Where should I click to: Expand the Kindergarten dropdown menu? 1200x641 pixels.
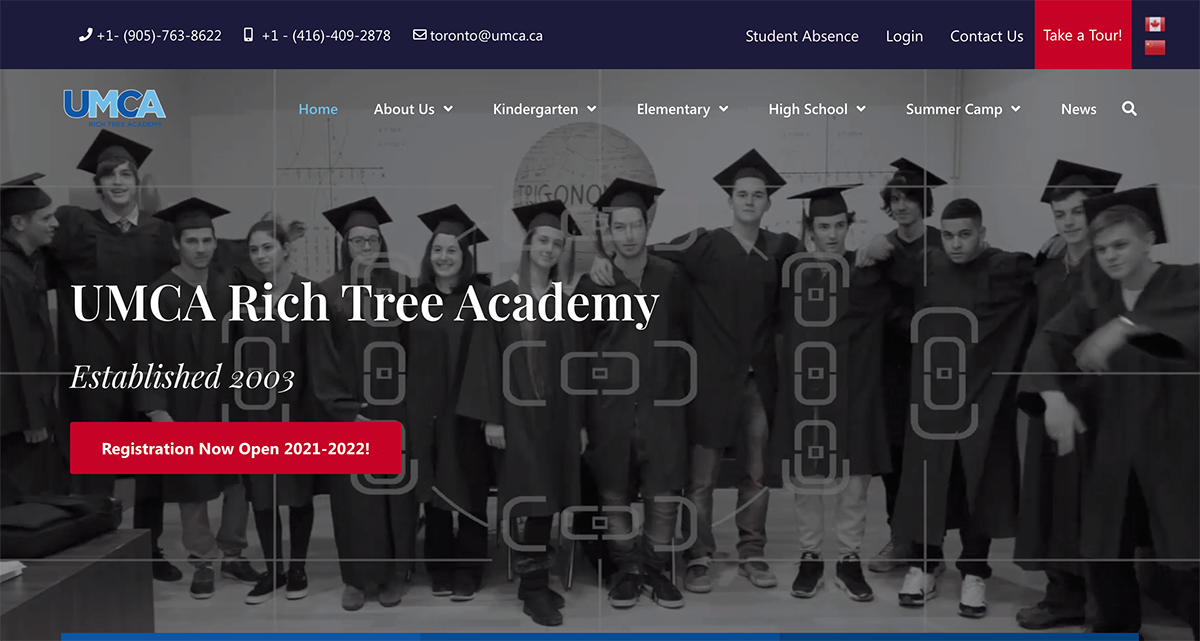[544, 109]
